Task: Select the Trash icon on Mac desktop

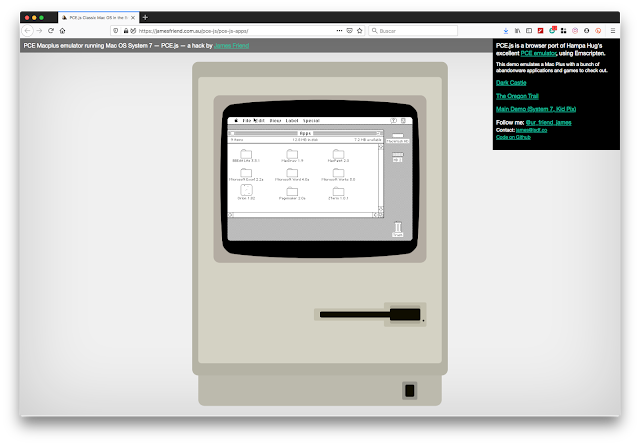Action: (398, 229)
